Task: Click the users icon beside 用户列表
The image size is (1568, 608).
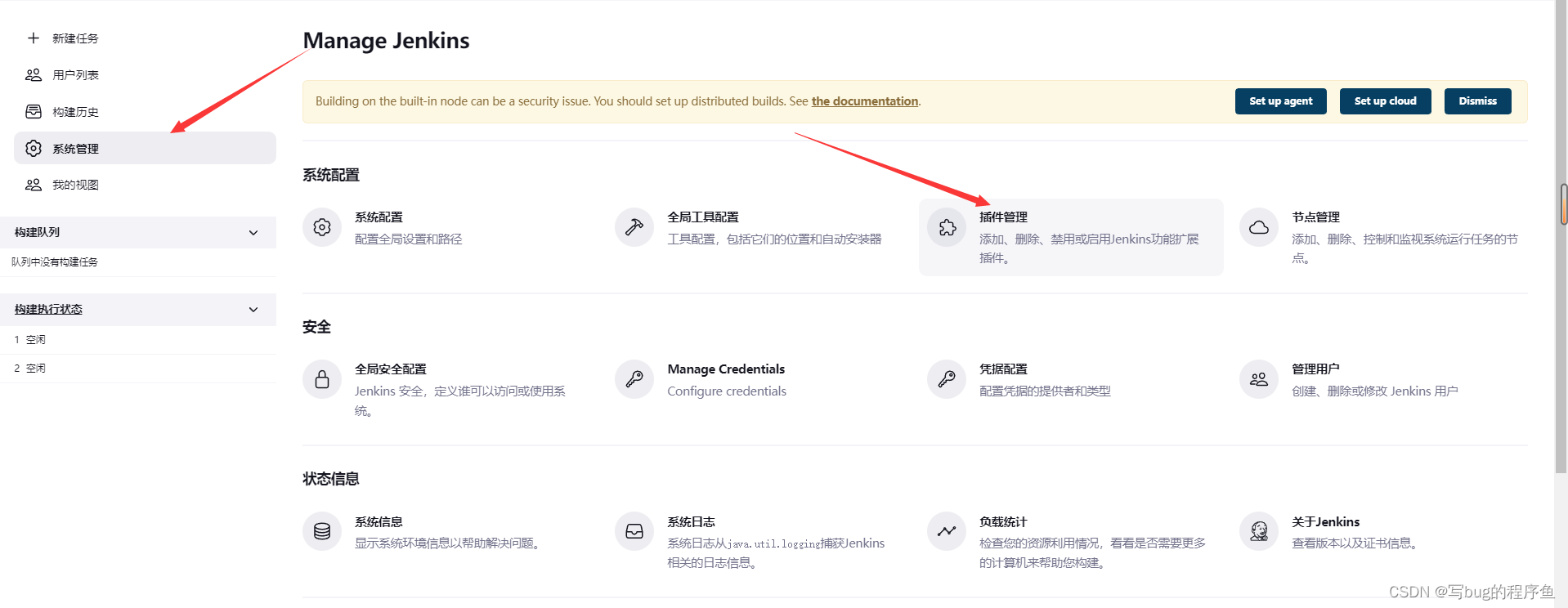Action: [34, 74]
